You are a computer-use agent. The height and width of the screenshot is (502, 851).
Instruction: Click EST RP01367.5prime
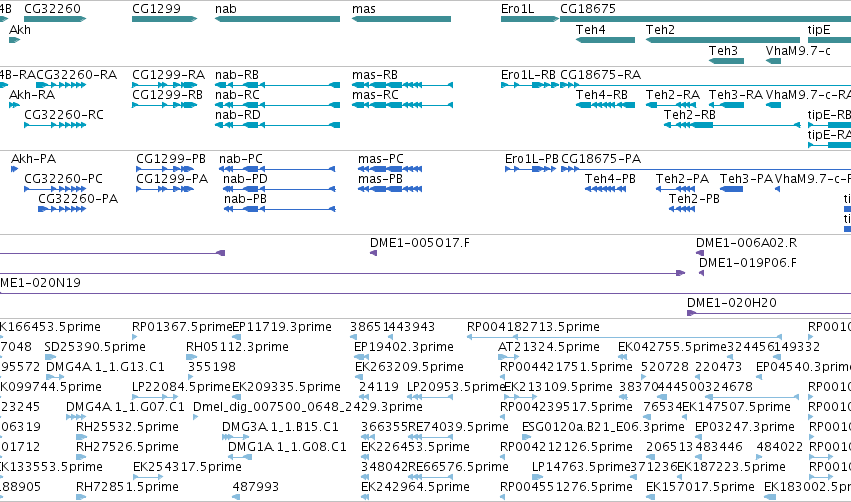click(182, 327)
